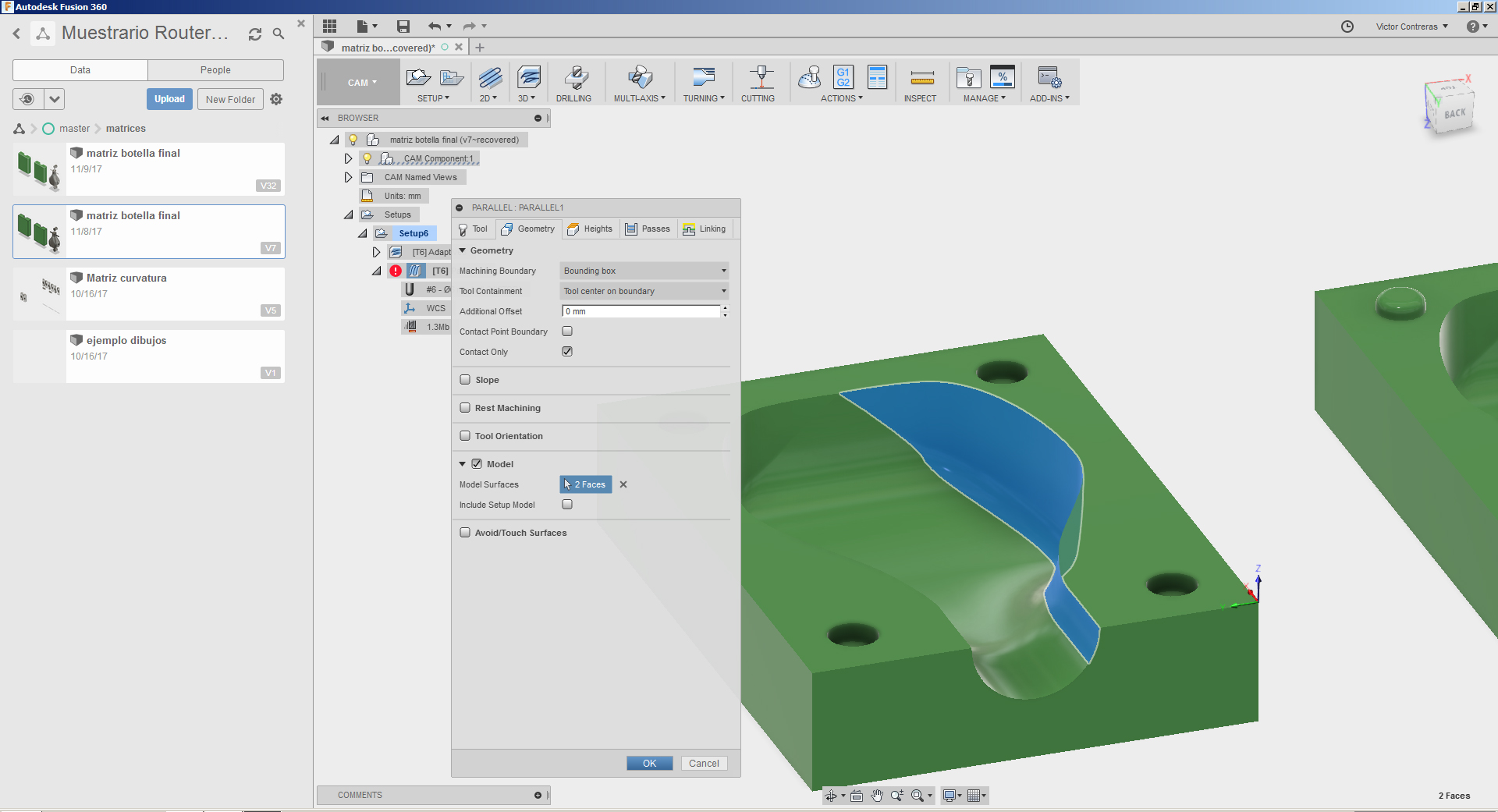Switch to the Heights tab

pos(591,229)
